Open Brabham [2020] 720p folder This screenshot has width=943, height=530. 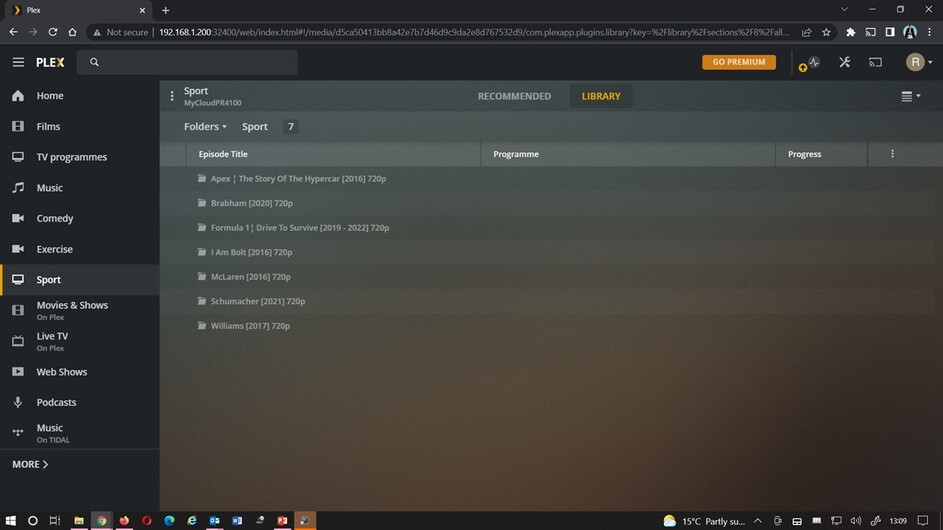251,203
